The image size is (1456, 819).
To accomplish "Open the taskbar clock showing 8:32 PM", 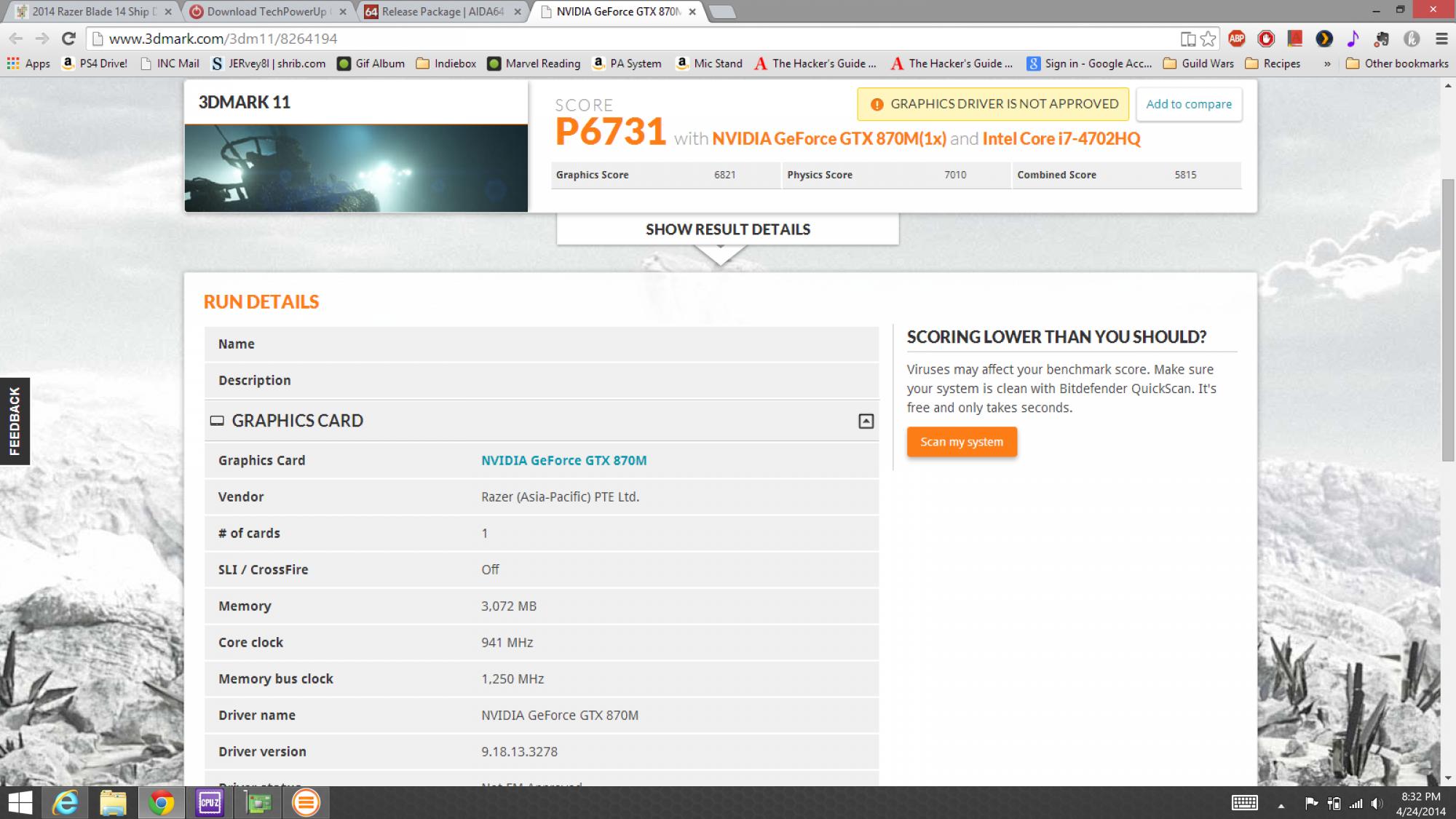I will pyautogui.click(x=1420, y=804).
